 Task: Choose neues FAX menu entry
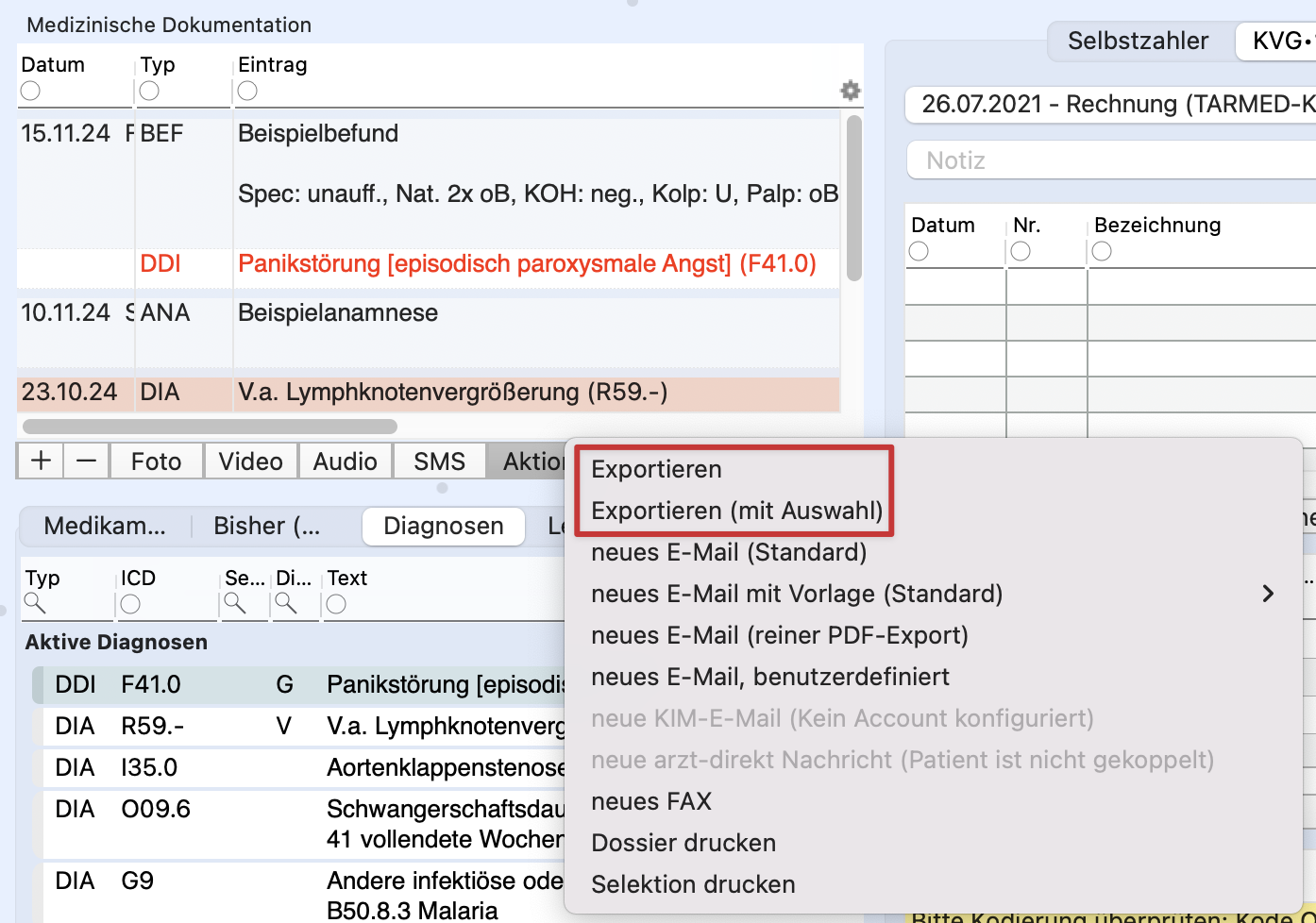coord(651,801)
